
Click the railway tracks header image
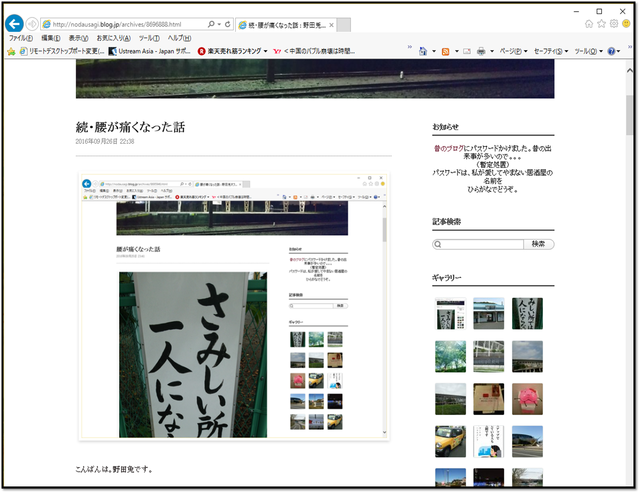pos(315,79)
